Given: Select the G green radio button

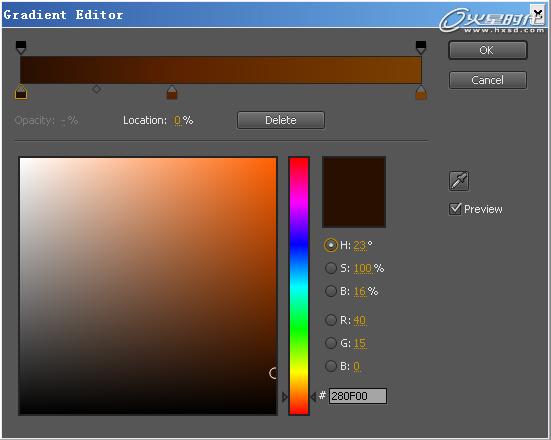Looking at the screenshot, I should 331,343.
